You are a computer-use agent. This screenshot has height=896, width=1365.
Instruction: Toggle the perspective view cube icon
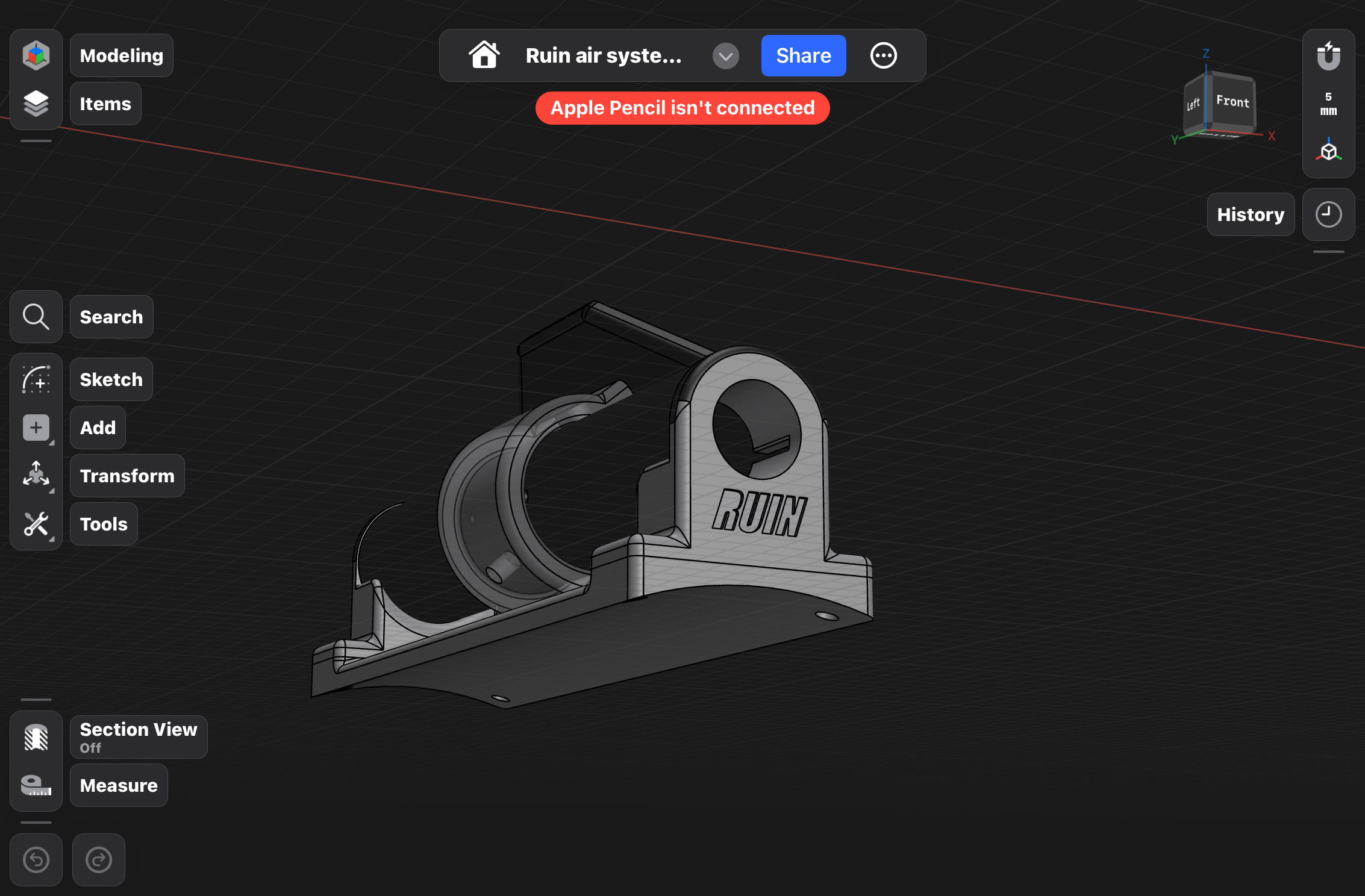[1328, 151]
